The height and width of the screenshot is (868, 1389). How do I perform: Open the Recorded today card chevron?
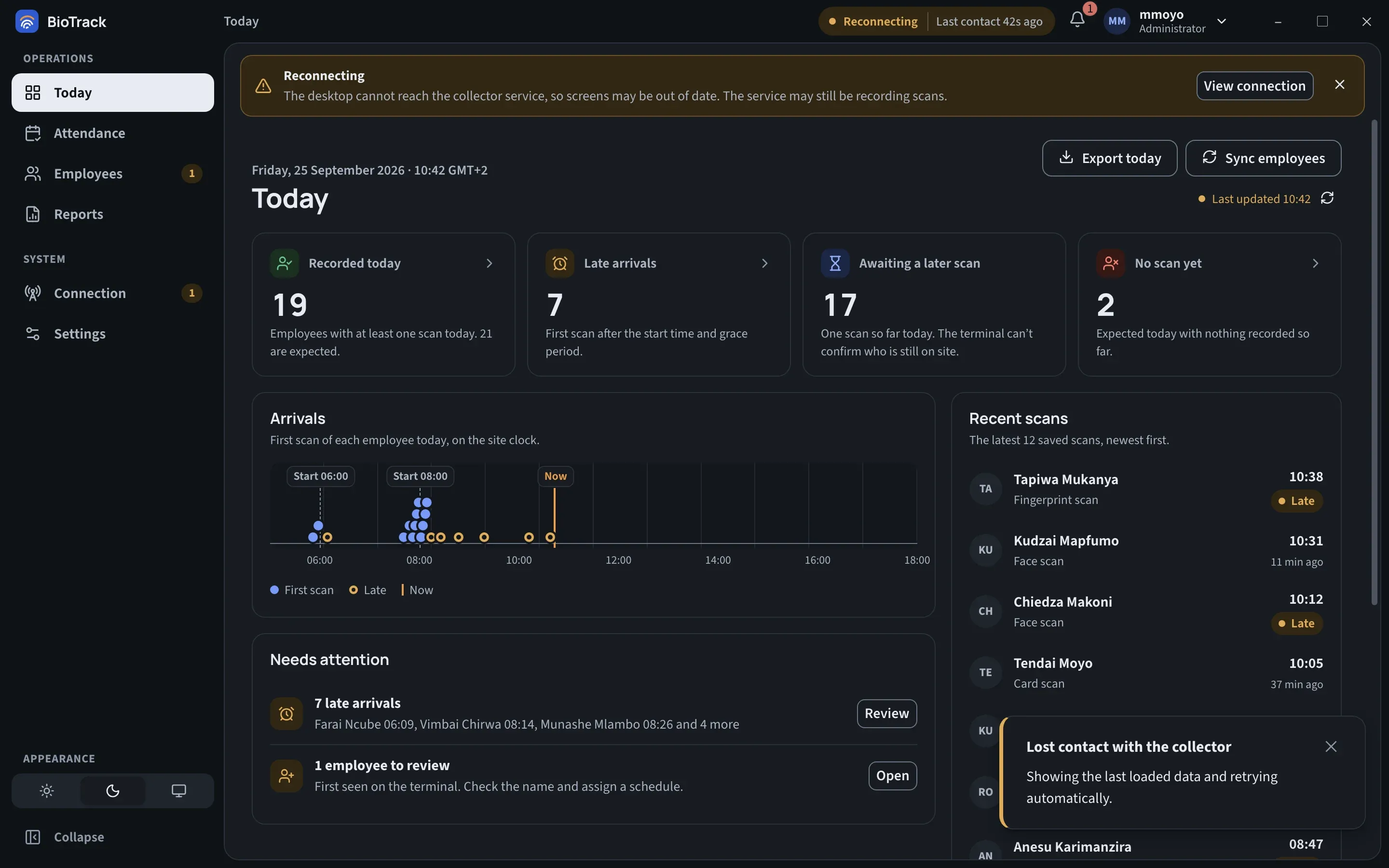[489, 263]
